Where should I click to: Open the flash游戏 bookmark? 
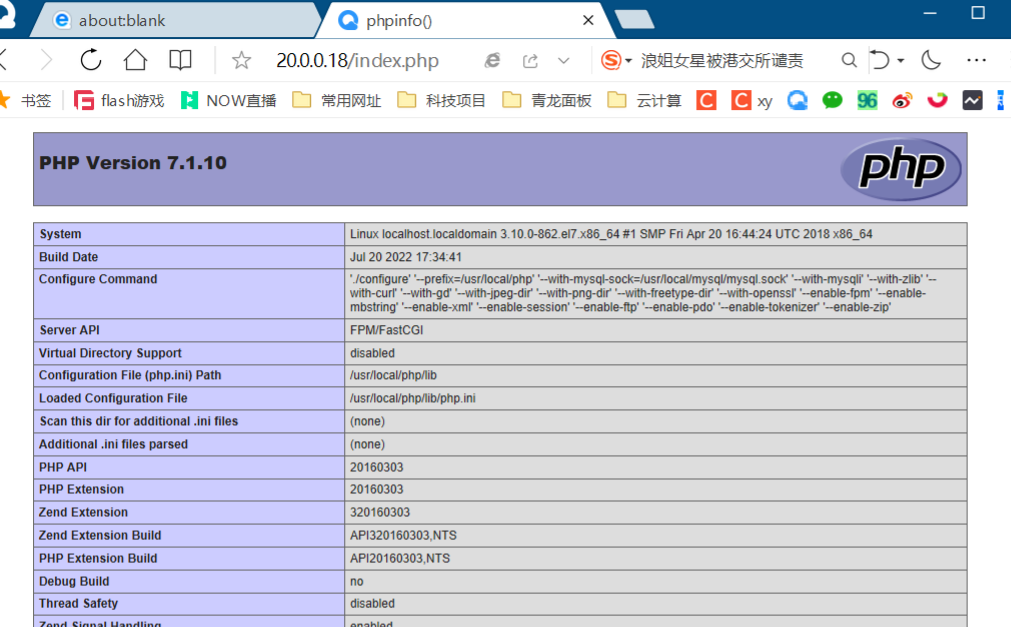tap(119, 100)
